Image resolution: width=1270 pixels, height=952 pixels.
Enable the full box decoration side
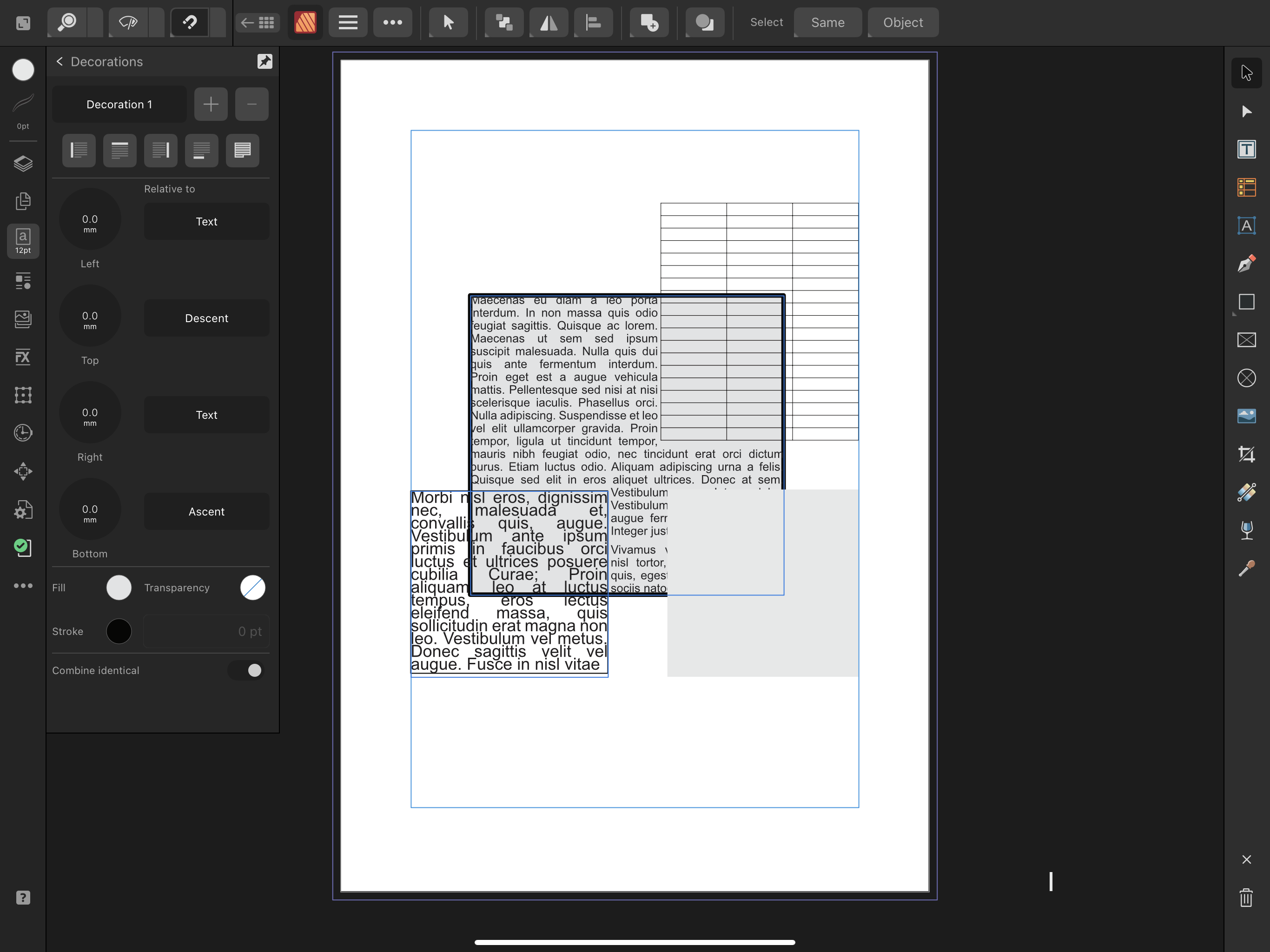pyautogui.click(x=242, y=151)
